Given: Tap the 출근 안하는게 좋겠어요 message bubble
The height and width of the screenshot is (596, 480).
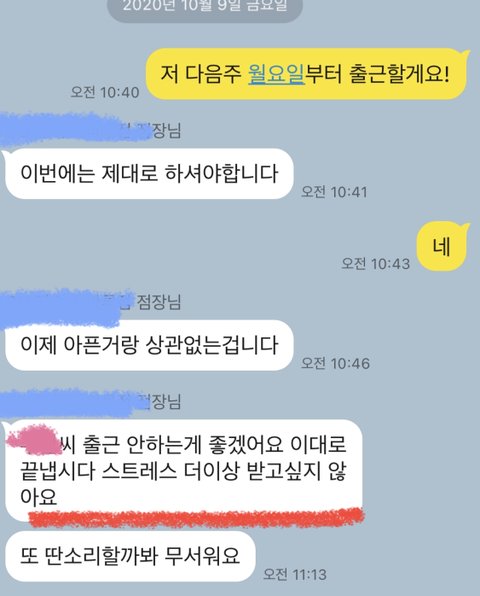Looking at the screenshot, I should tap(184, 470).
